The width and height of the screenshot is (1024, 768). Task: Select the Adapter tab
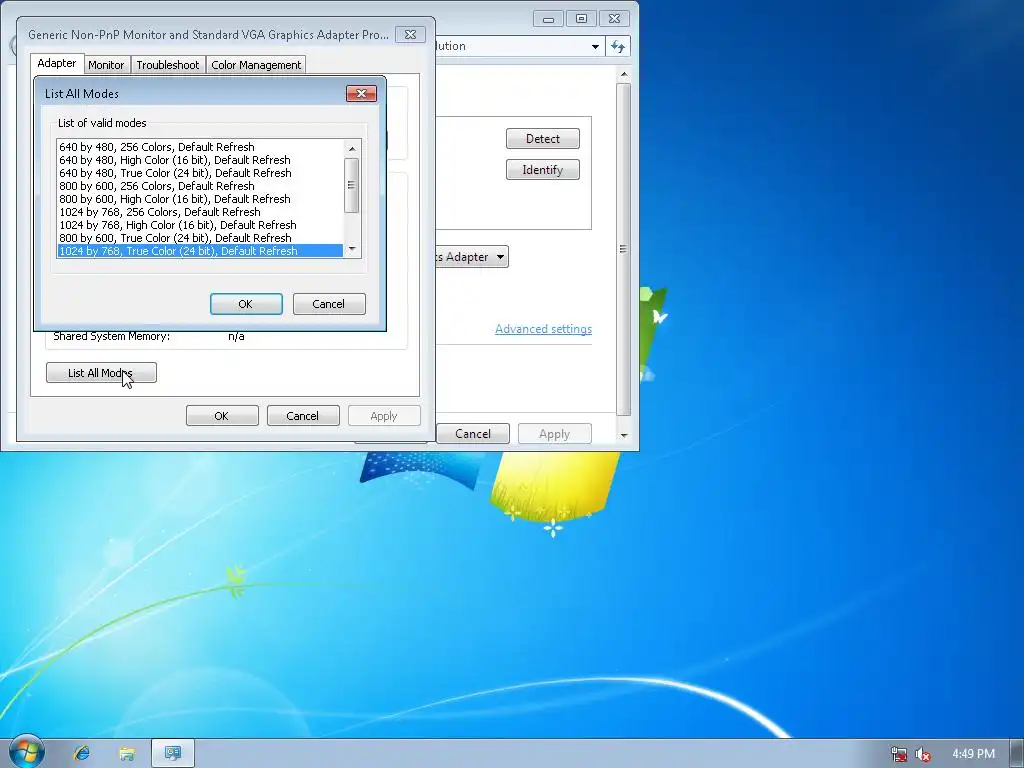point(57,63)
